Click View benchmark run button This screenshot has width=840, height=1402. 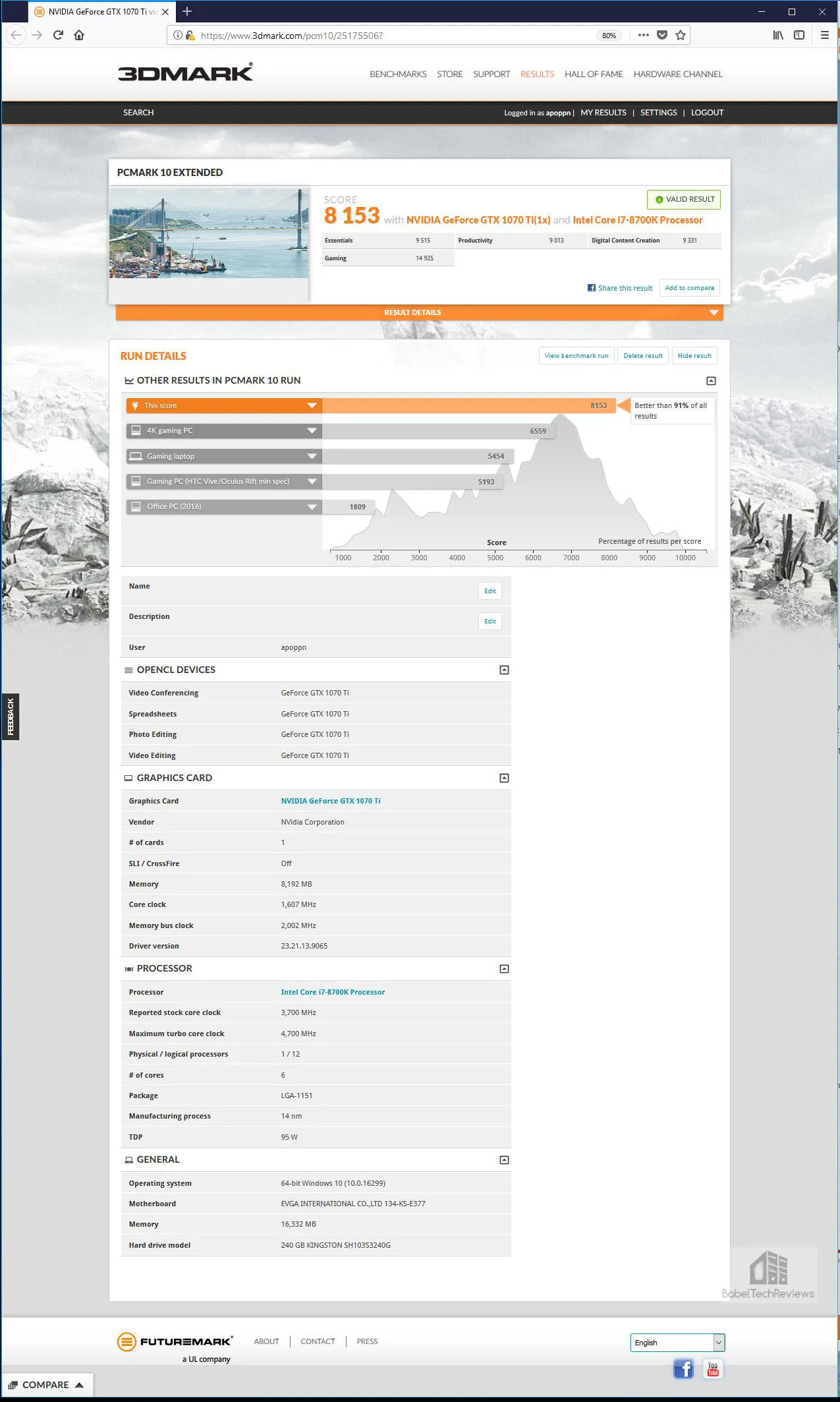pos(576,356)
